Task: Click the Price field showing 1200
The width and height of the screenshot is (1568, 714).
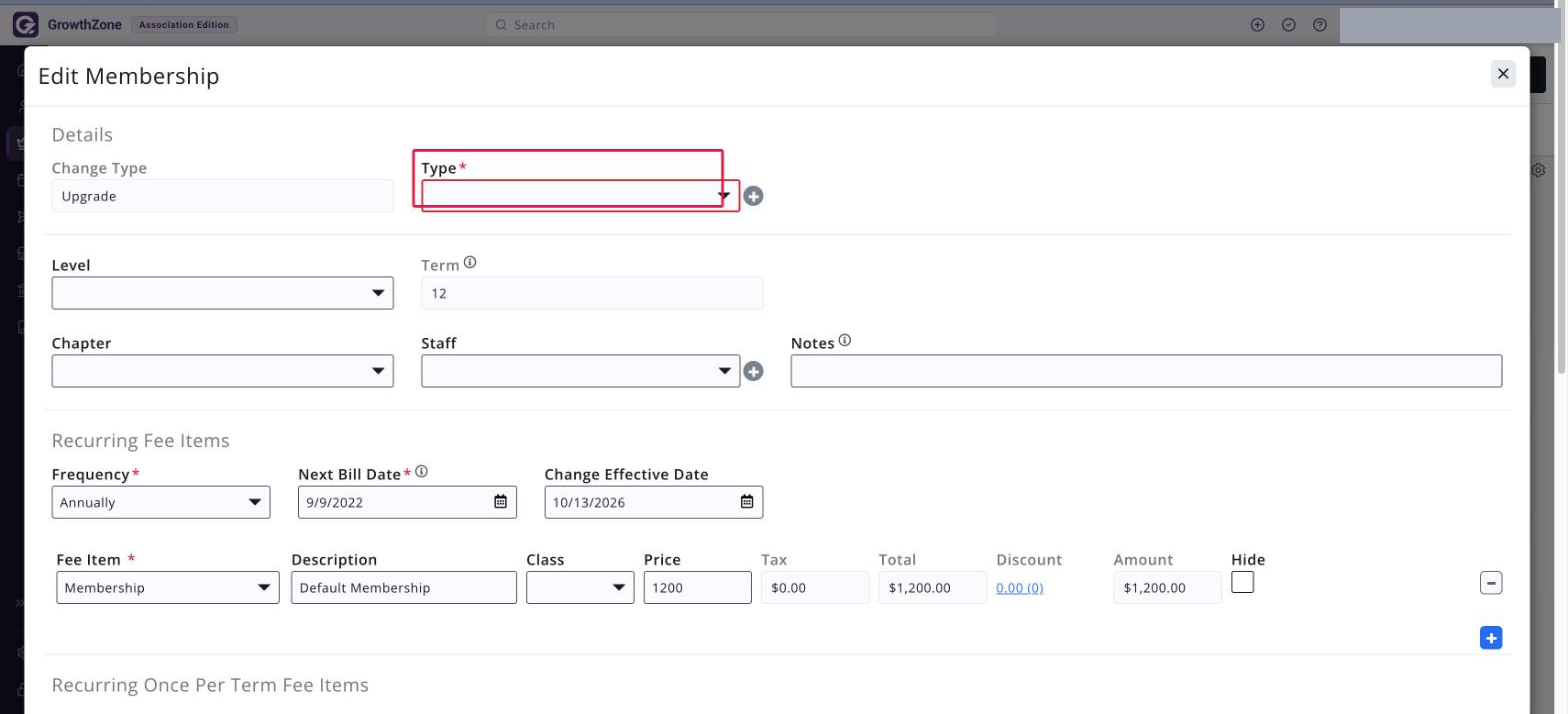Action: (x=698, y=588)
